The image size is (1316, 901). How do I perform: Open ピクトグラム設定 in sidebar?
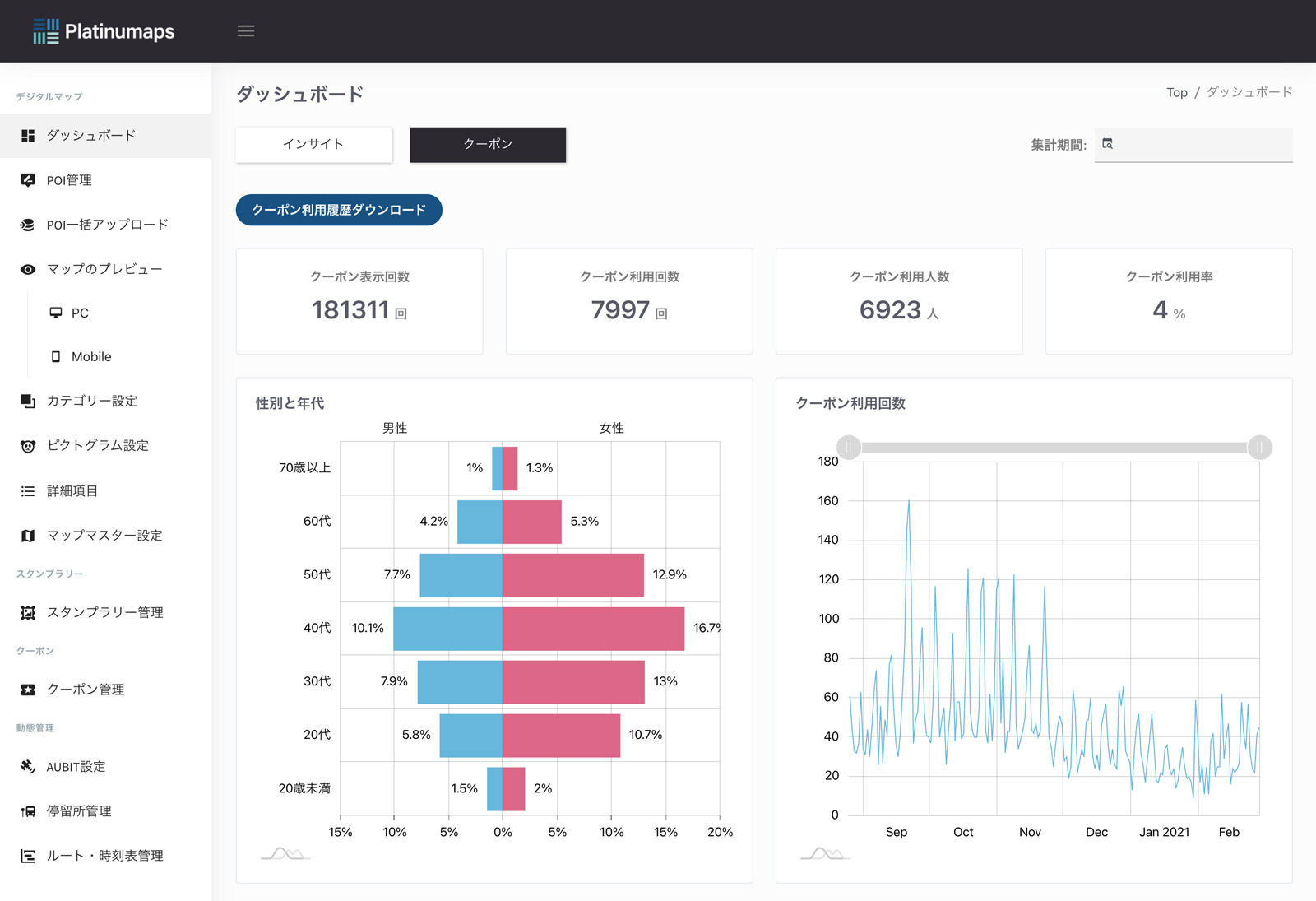coord(97,445)
